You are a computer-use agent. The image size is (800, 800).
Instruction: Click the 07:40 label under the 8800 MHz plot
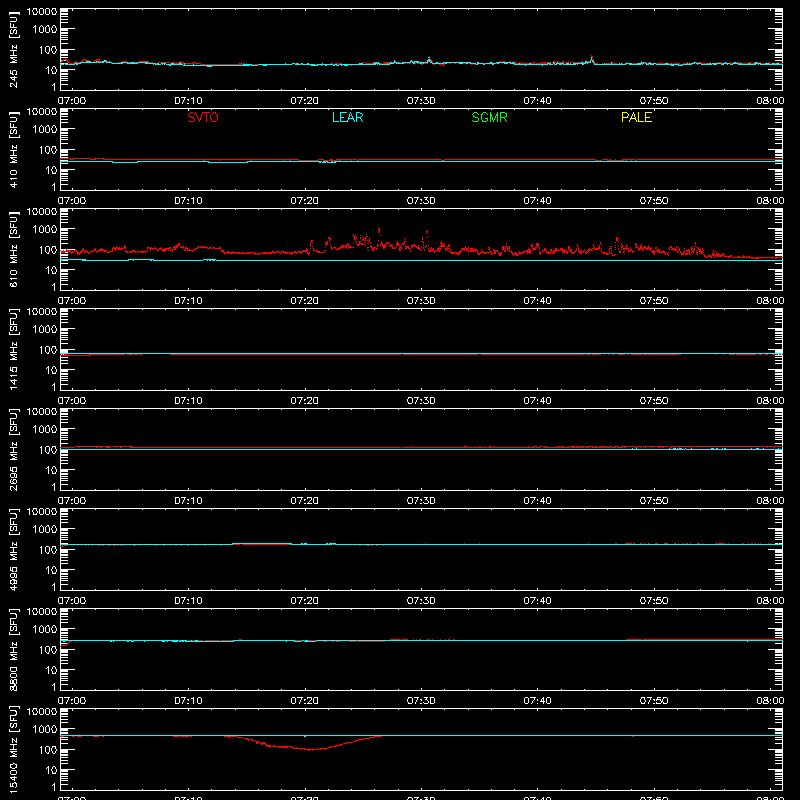click(537, 701)
